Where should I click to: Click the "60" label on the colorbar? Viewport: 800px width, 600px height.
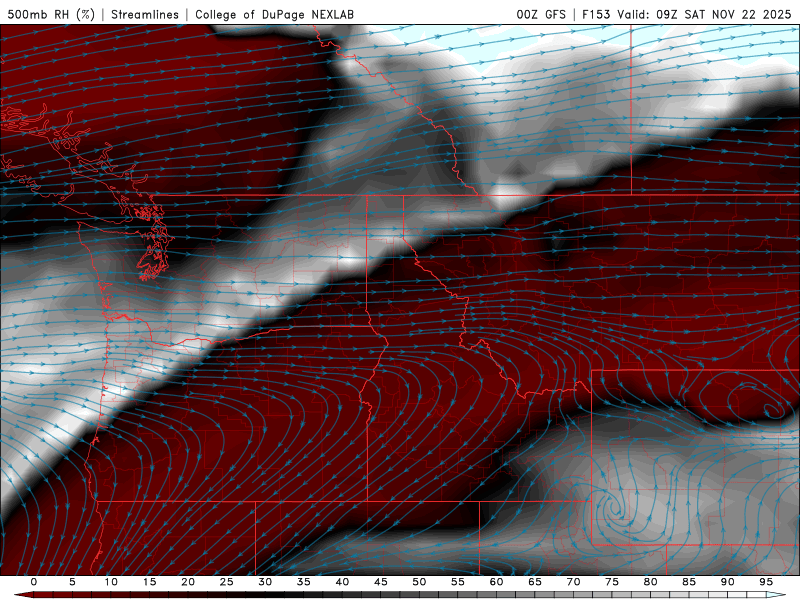coord(496,582)
